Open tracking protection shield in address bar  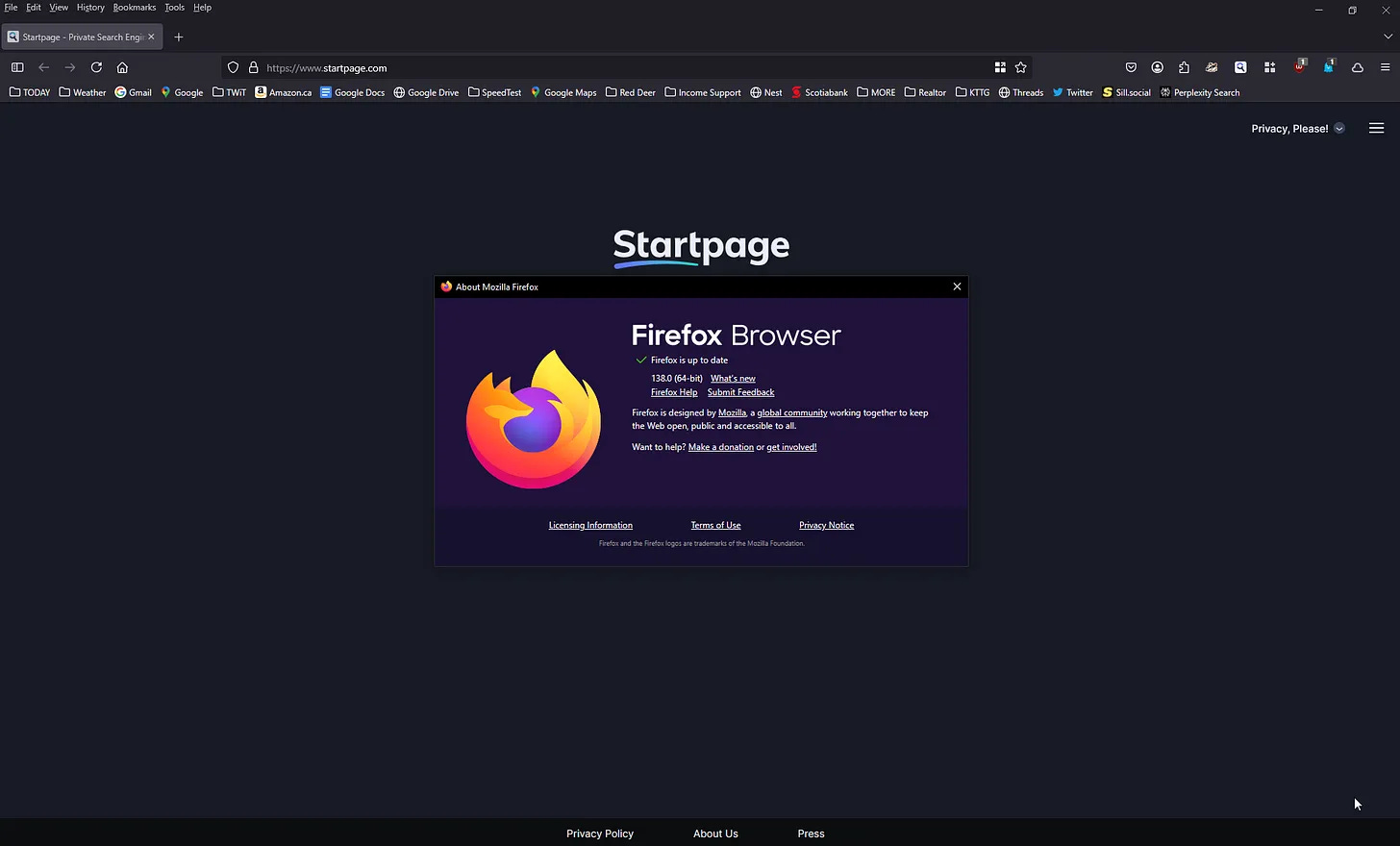(x=233, y=67)
